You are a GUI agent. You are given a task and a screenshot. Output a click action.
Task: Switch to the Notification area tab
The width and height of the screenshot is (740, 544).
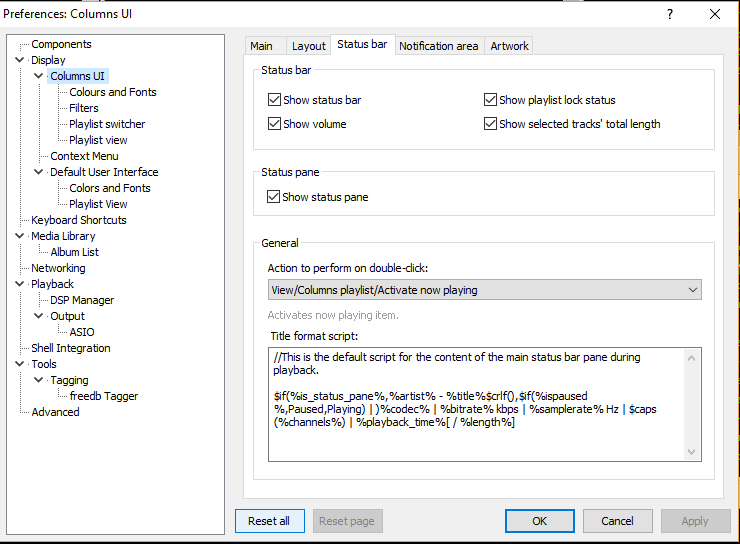[438, 45]
